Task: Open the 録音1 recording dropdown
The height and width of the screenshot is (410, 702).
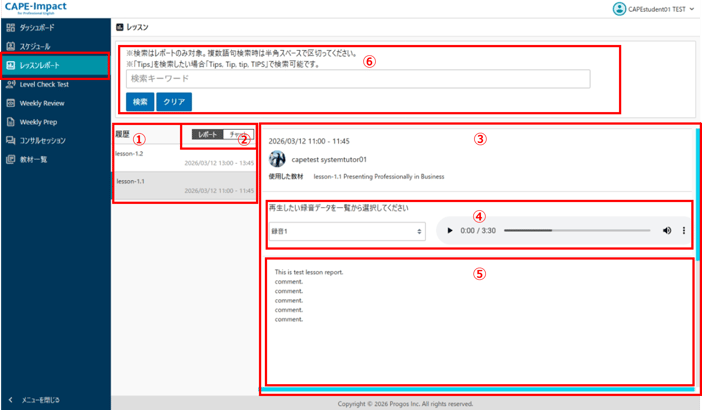Action: click(x=347, y=231)
